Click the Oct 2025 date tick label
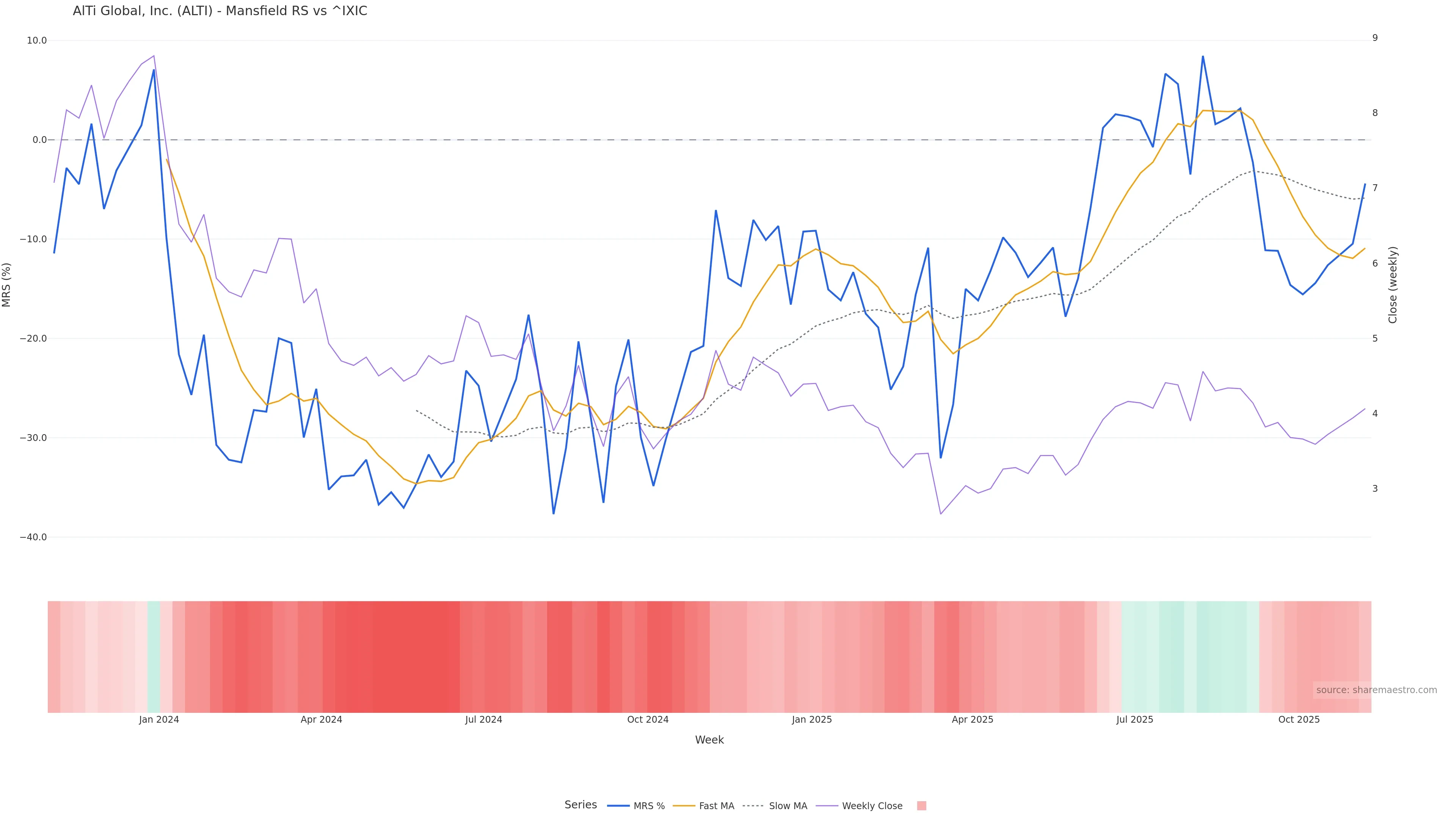 click(1299, 720)
